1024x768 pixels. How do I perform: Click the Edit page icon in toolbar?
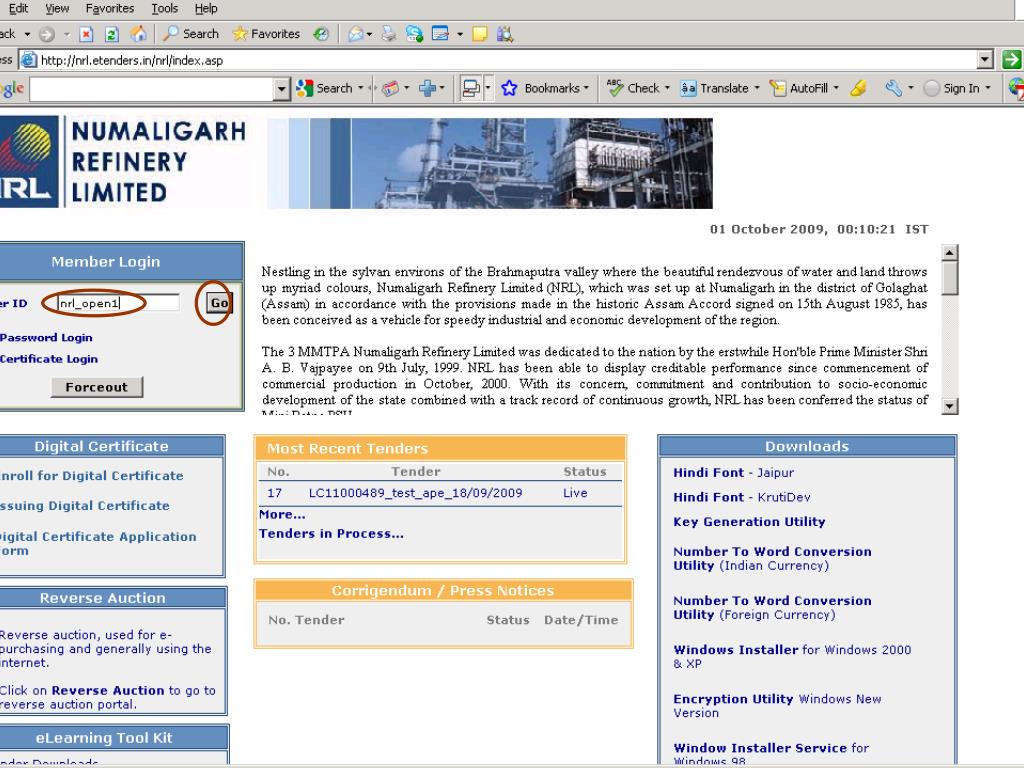coord(441,34)
